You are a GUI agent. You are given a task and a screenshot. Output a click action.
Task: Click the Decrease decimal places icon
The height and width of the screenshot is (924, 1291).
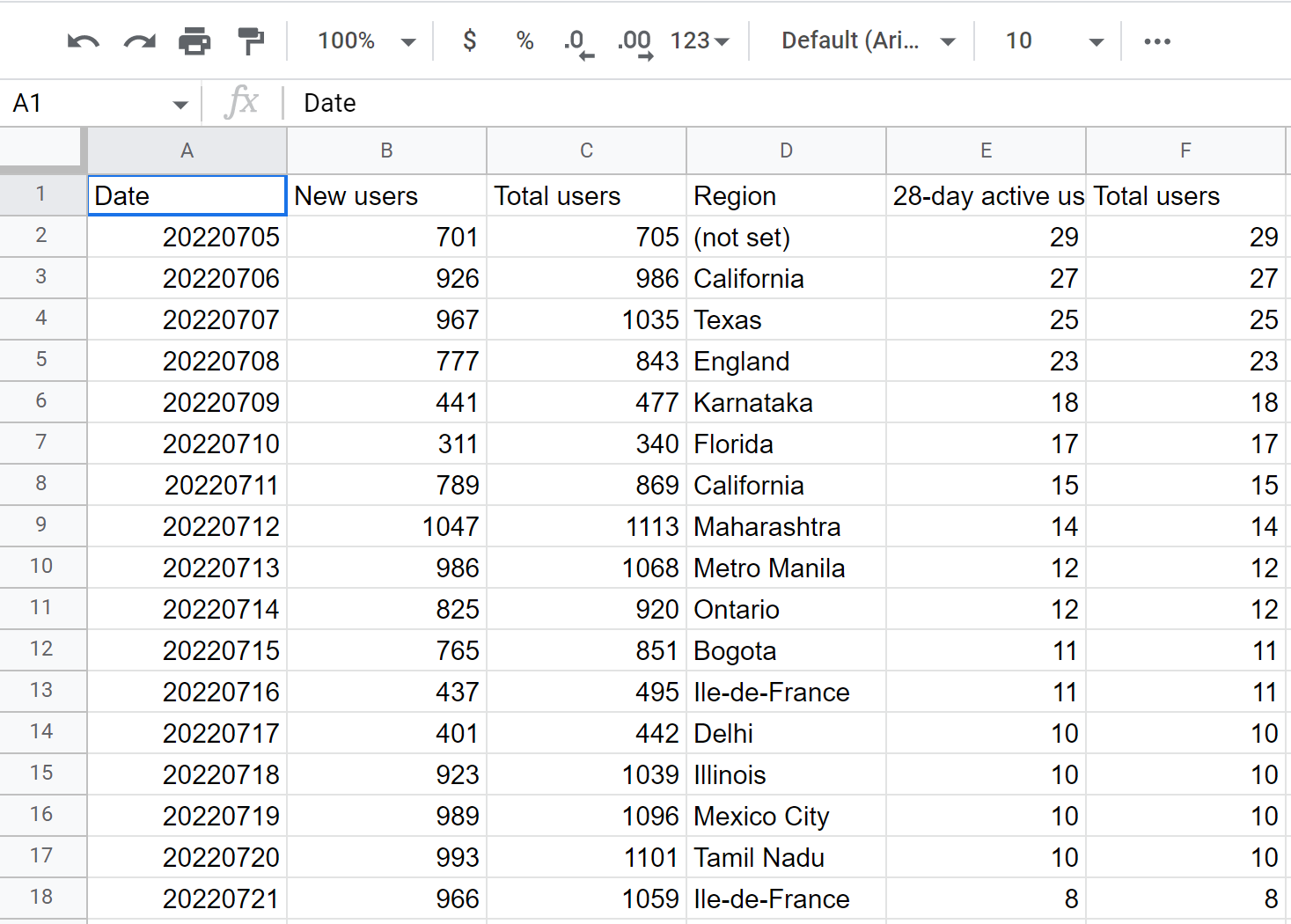(x=577, y=42)
